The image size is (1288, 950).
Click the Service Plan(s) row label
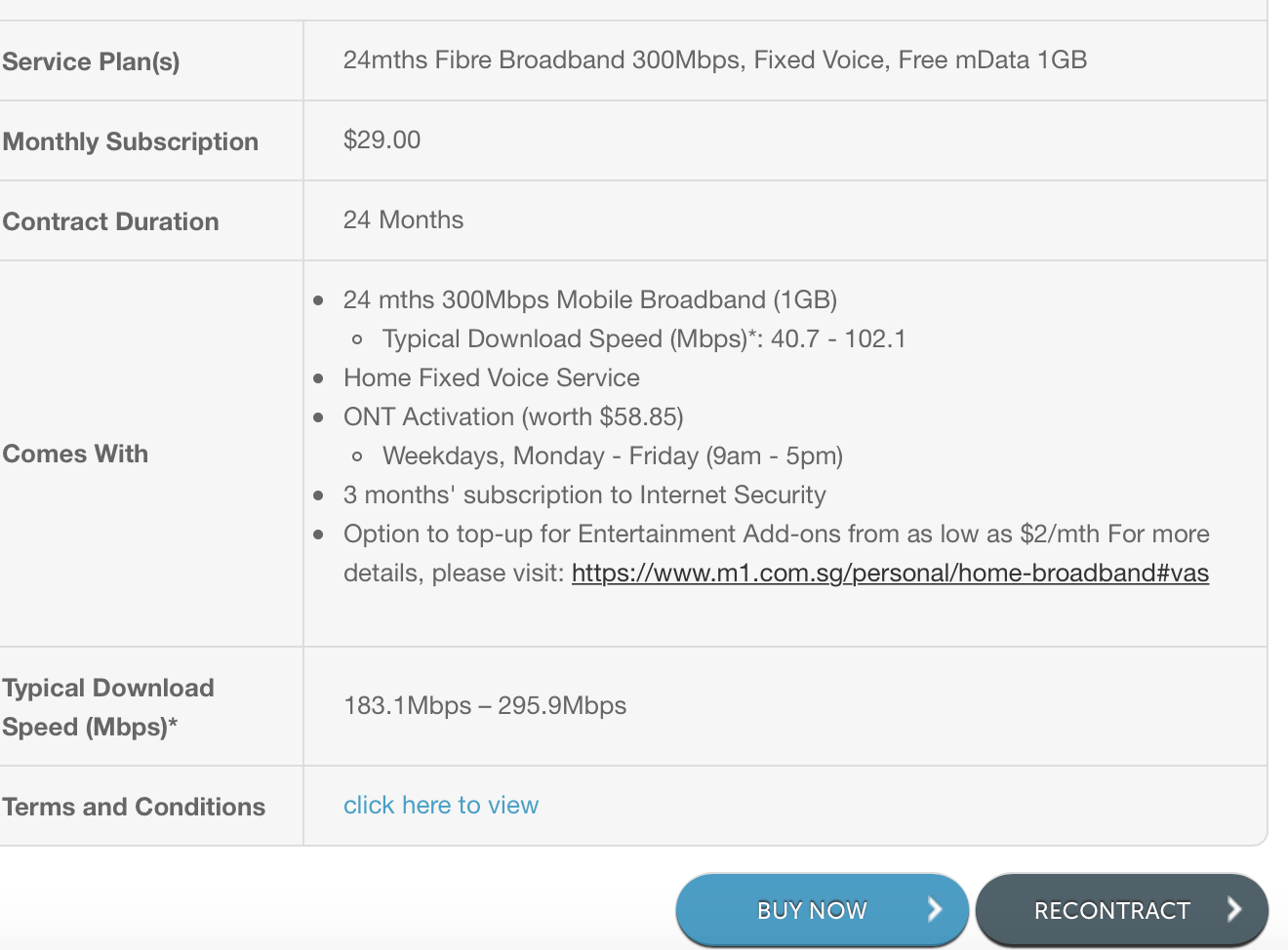click(91, 61)
